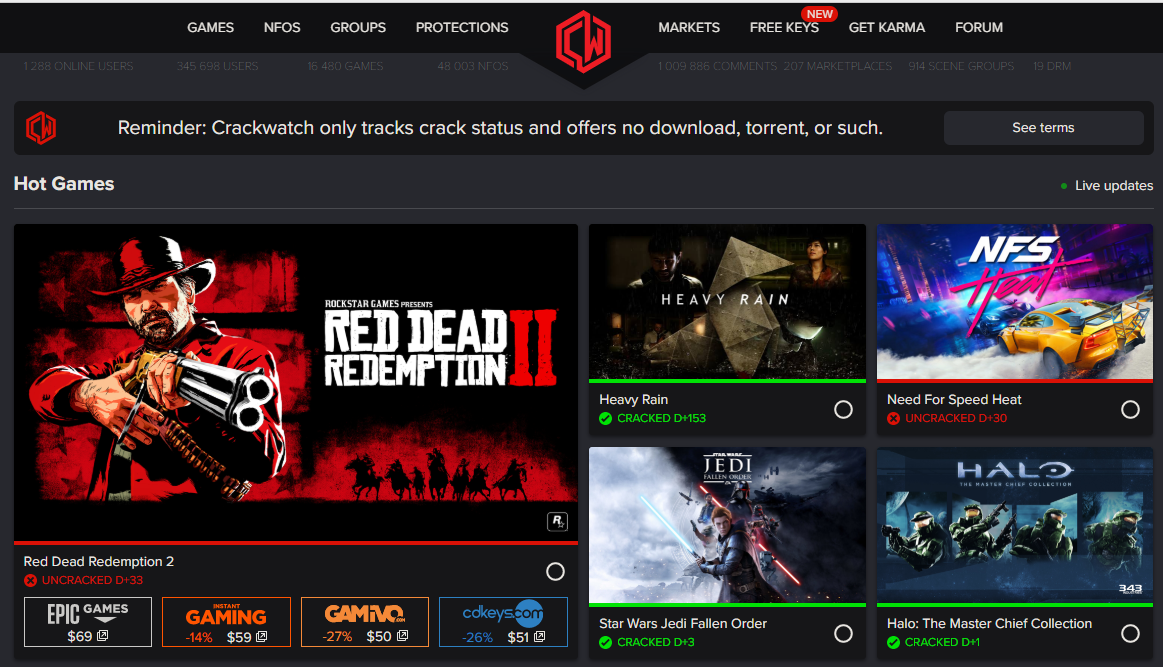The height and width of the screenshot is (667, 1163).
Task: Click the cracked checkmark under Halo Master Chief Collection
Action: point(893,643)
